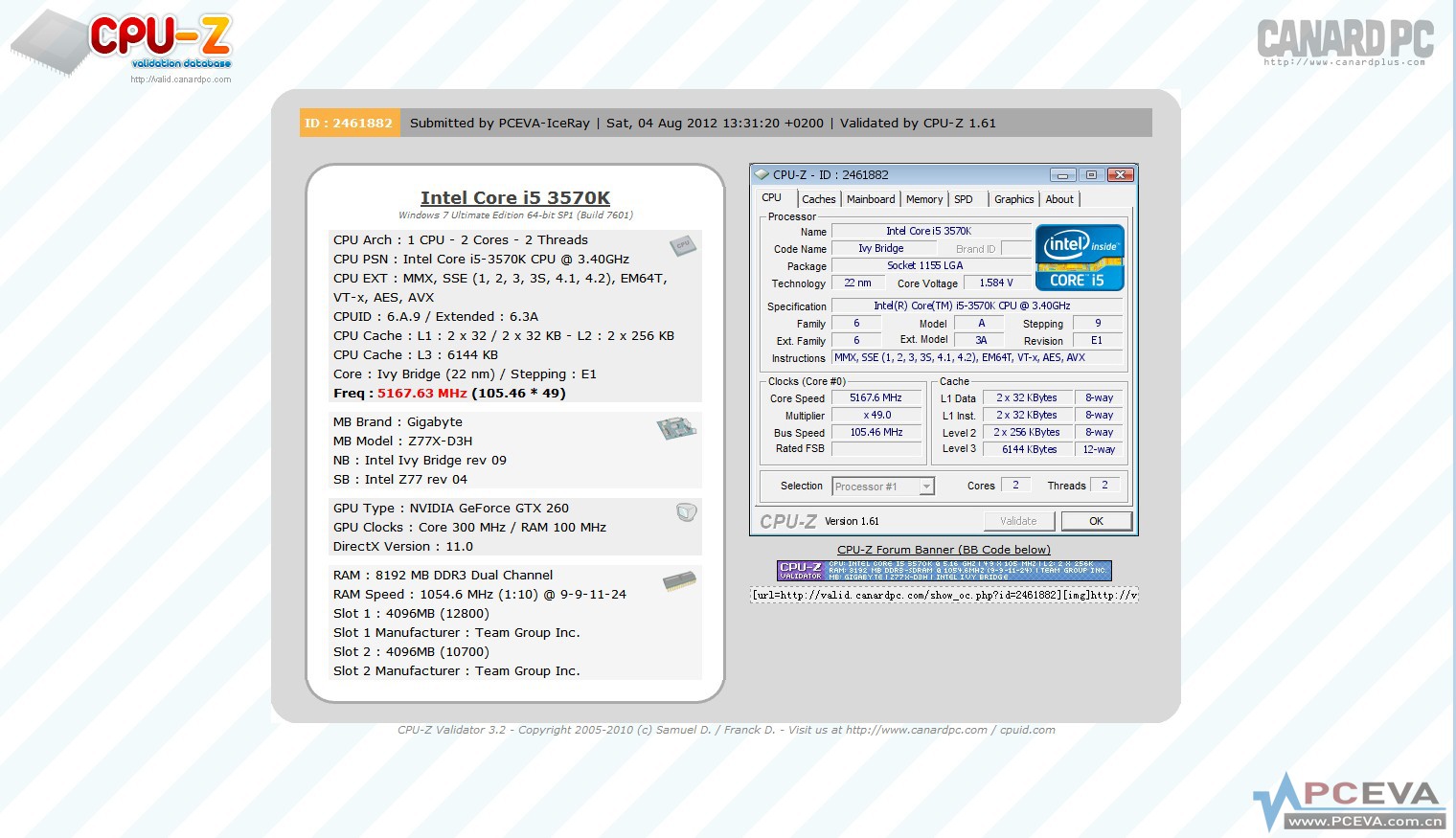Click the DirectX Version : 11.0 line
The height and width of the screenshot is (838, 1456).
(x=403, y=546)
